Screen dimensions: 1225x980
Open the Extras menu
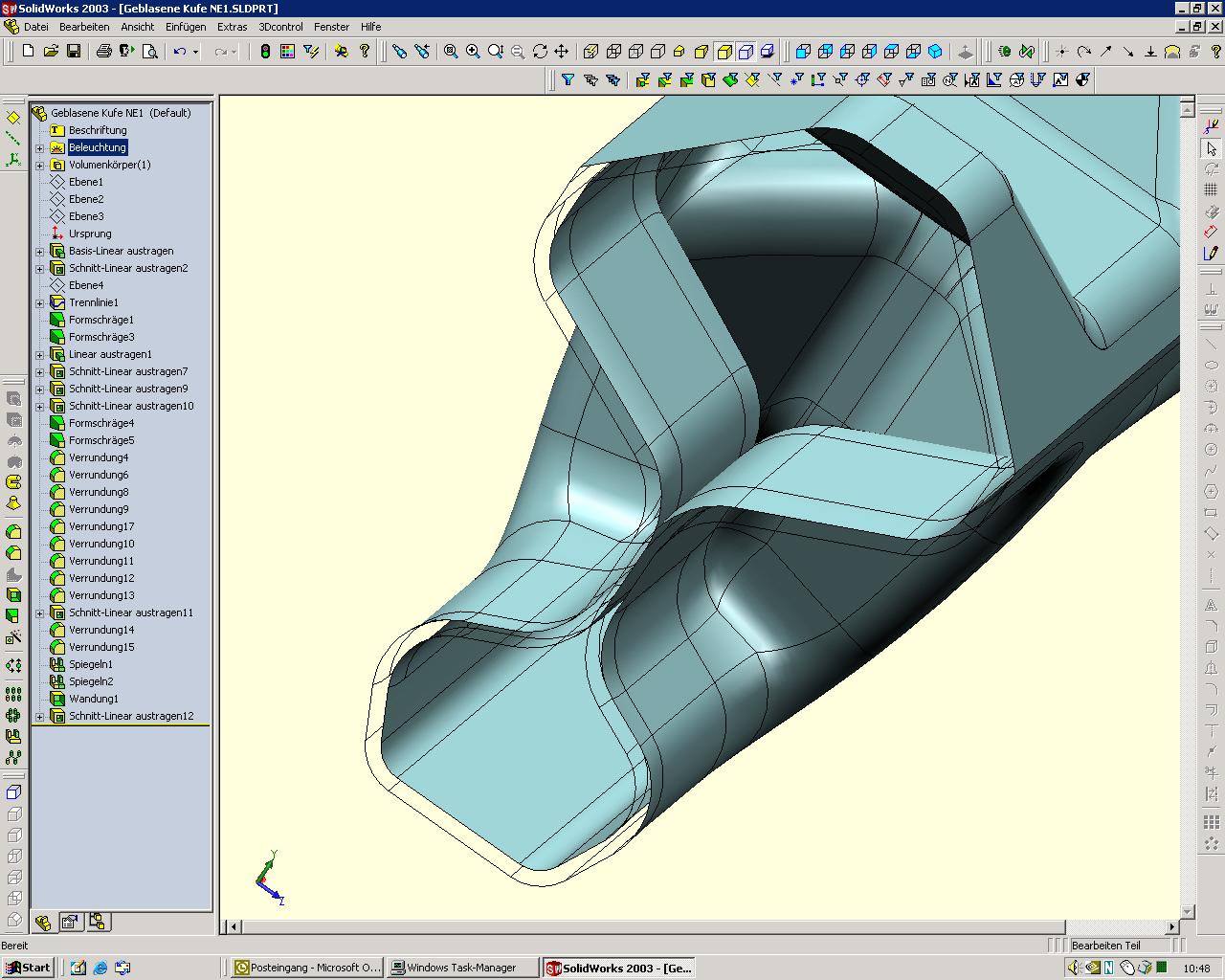(232, 27)
